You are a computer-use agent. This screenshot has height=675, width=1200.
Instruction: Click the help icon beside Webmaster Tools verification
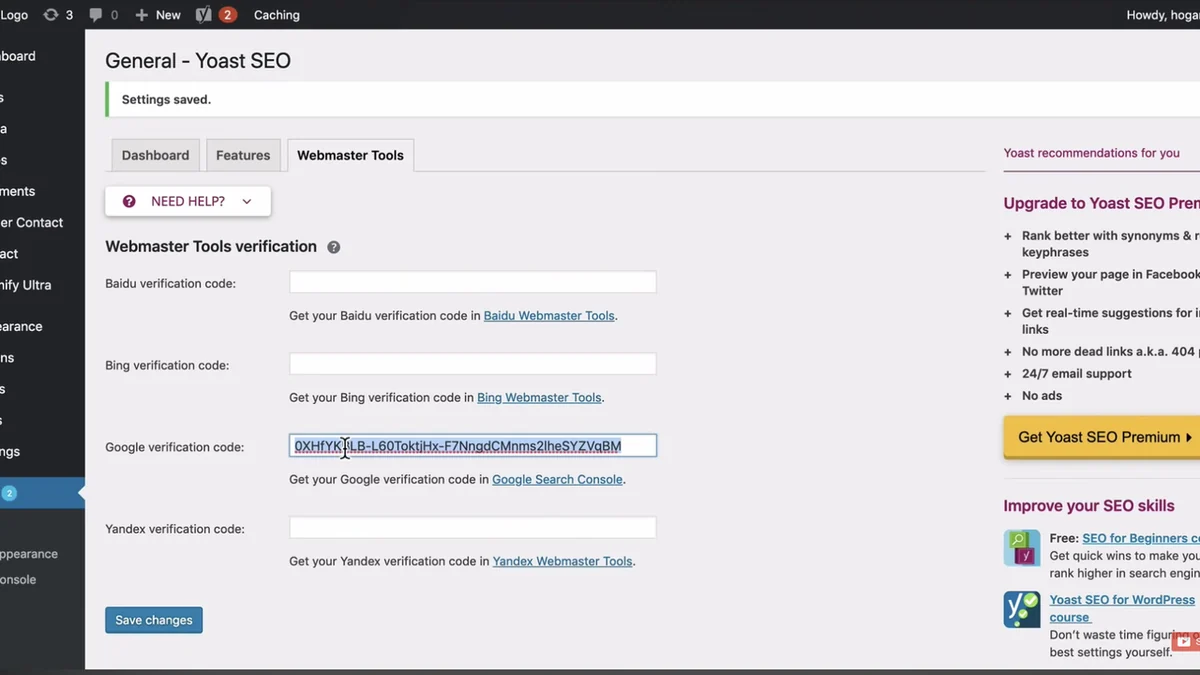pos(334,247)
